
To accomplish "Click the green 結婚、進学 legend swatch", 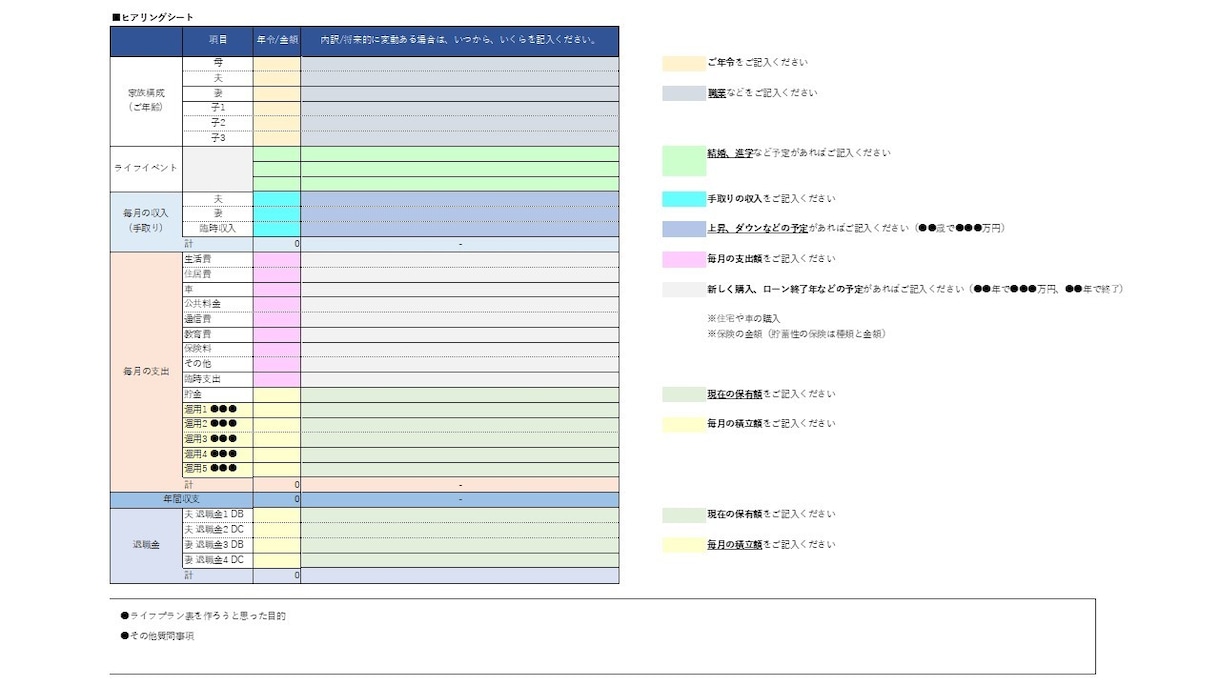I will point(684,161).
